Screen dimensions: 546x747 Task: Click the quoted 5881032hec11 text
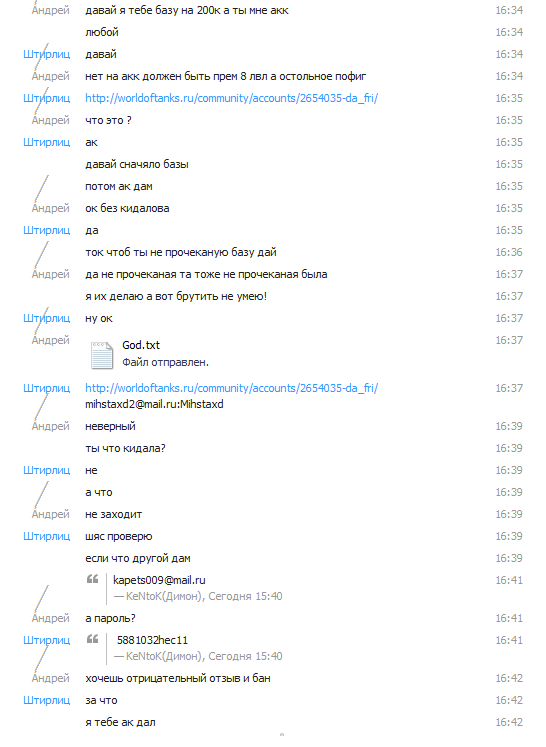coord(152,640)
